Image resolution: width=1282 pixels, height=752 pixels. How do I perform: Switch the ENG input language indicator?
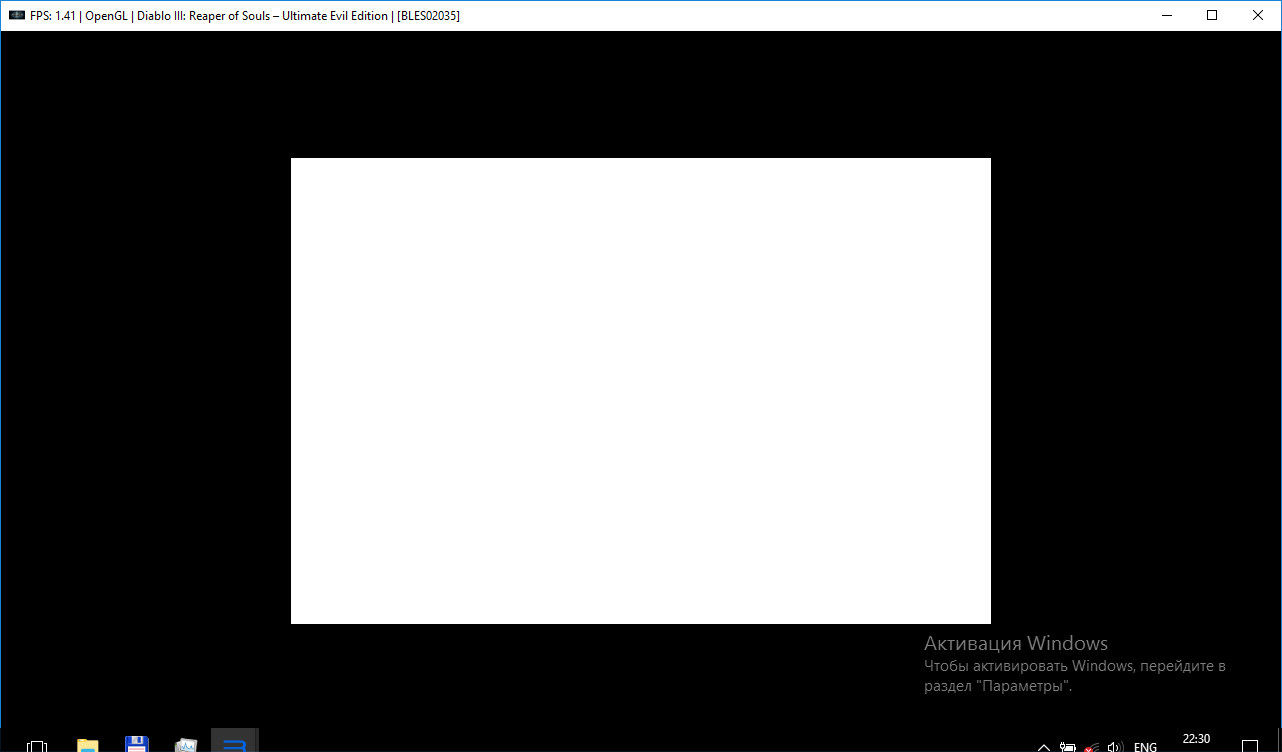pyautogui.click(x=1145, y=746)
